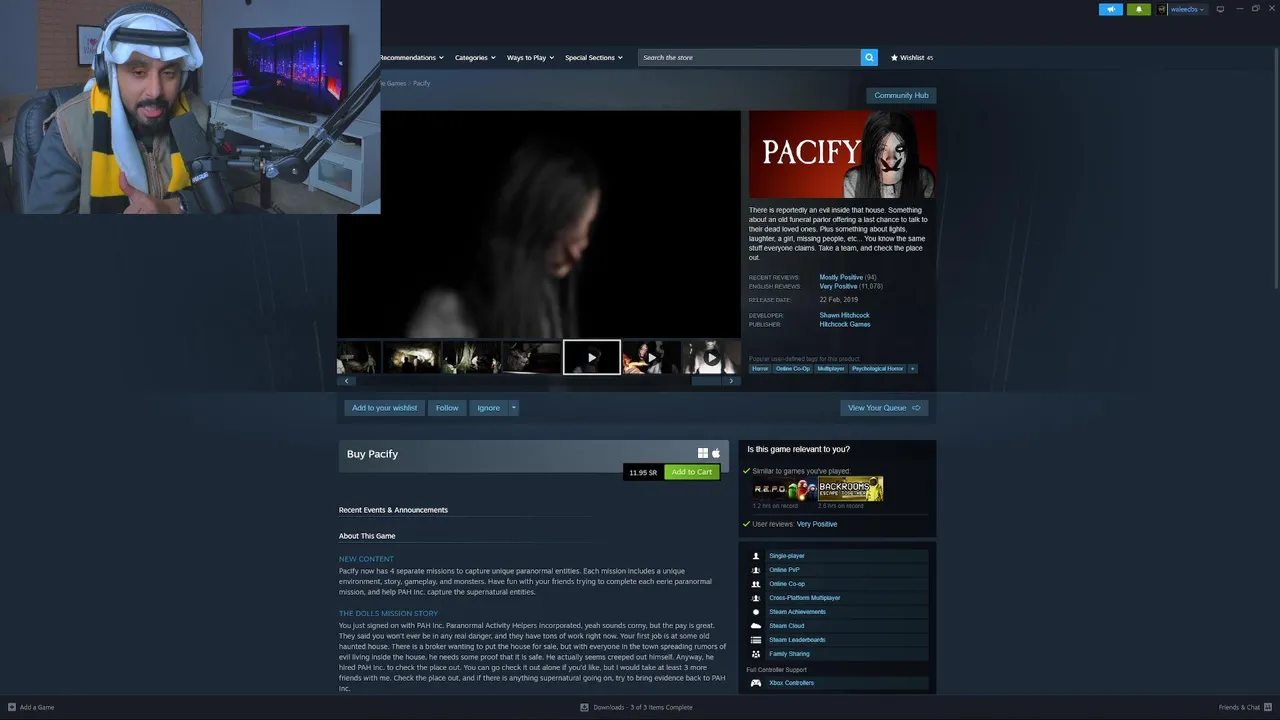Select the highlighted video thumbnail

click(591, 357)
